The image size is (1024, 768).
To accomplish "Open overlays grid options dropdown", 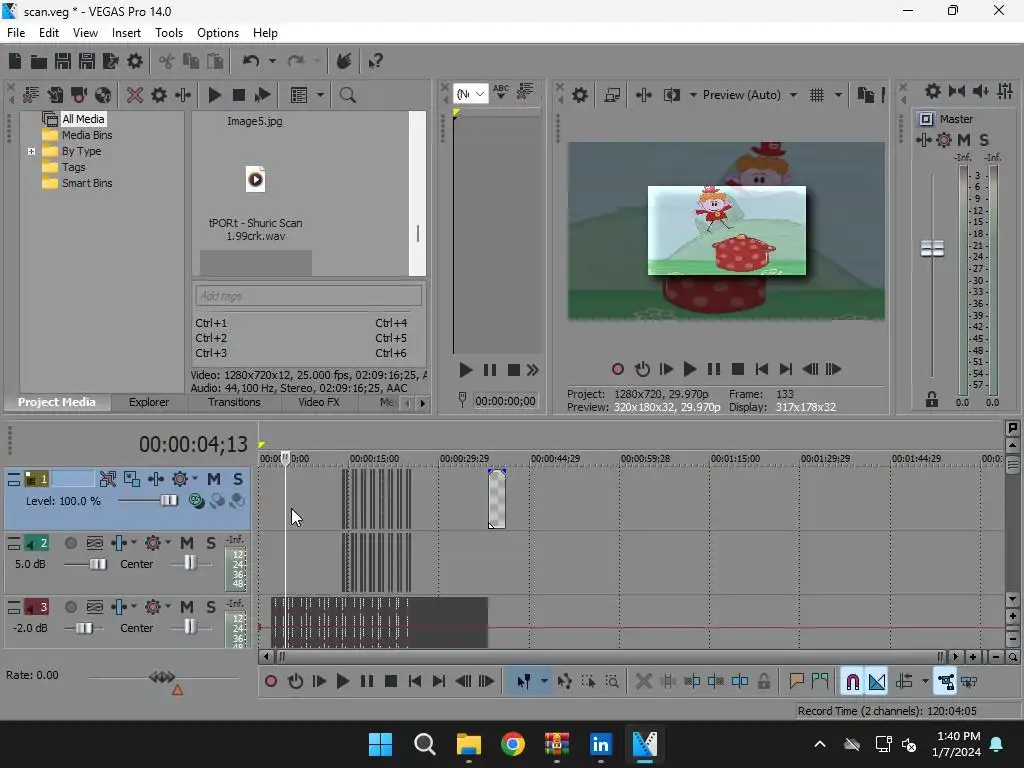I will pyautogui.click(x=838, y=95).
